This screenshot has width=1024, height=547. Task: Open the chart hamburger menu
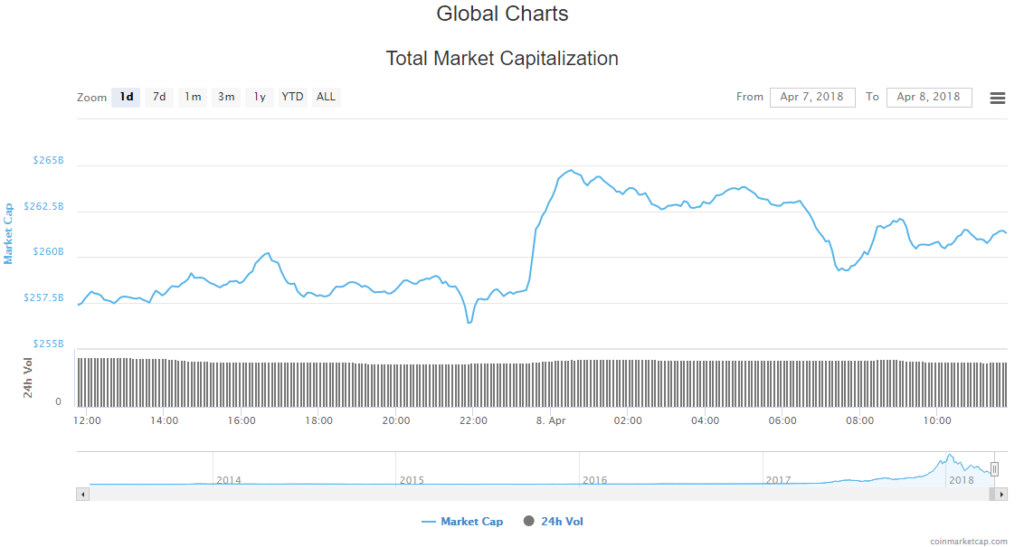coord(997,97)
